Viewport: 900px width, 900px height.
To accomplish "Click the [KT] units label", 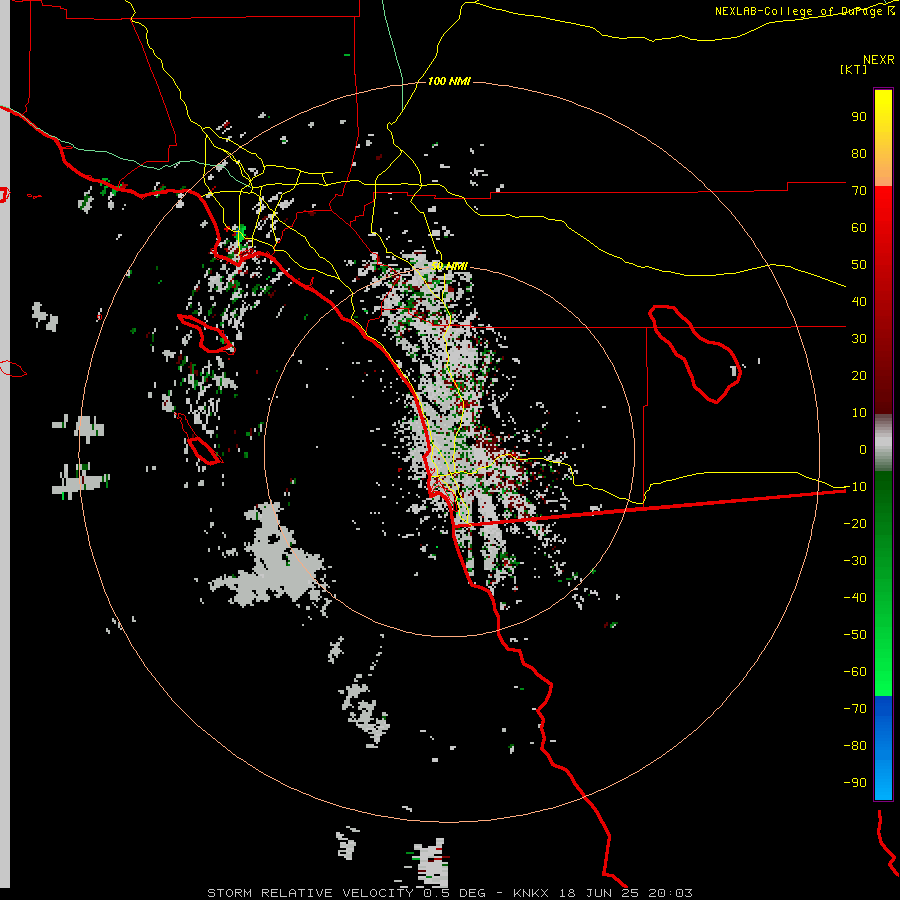I will [x=853, y=69].
